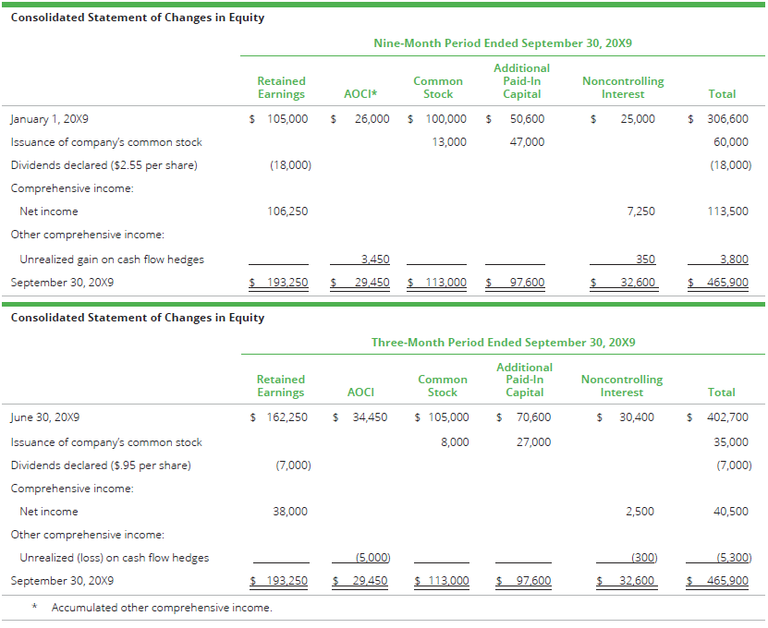Select the AOCI* column header with asterisk

pos(359,94)
